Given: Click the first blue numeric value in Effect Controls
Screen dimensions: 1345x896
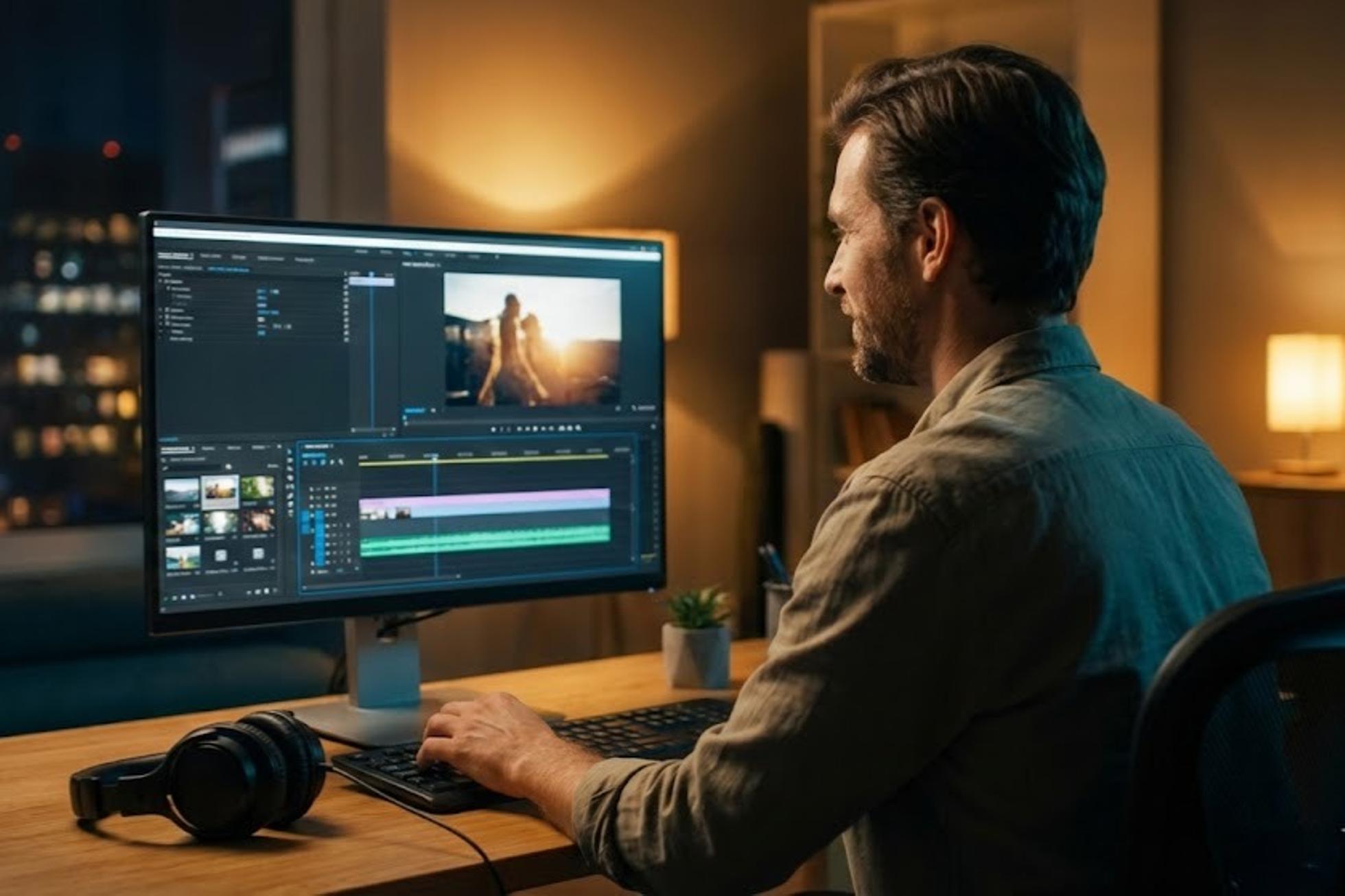Looking at the screenshot, I should [x=261, y=292].
